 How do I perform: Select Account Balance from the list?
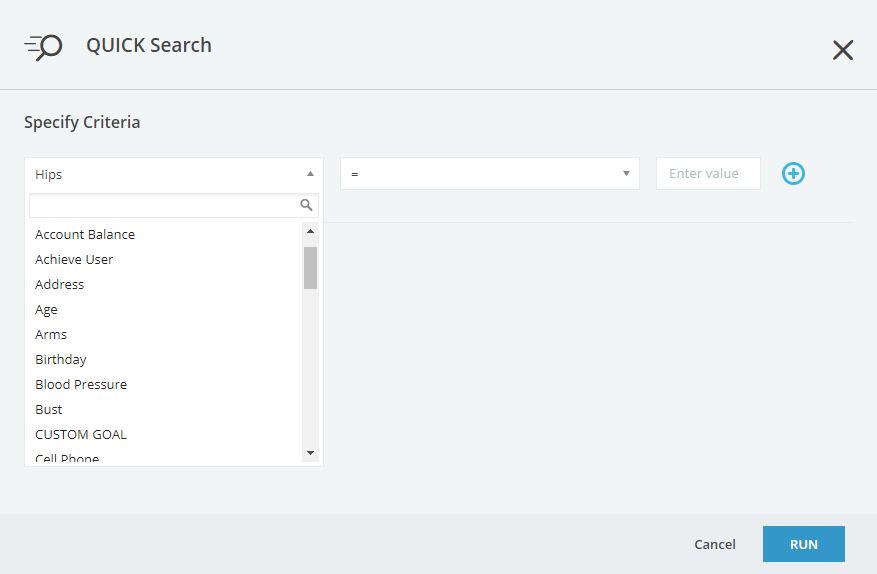(x=85, y=234)
